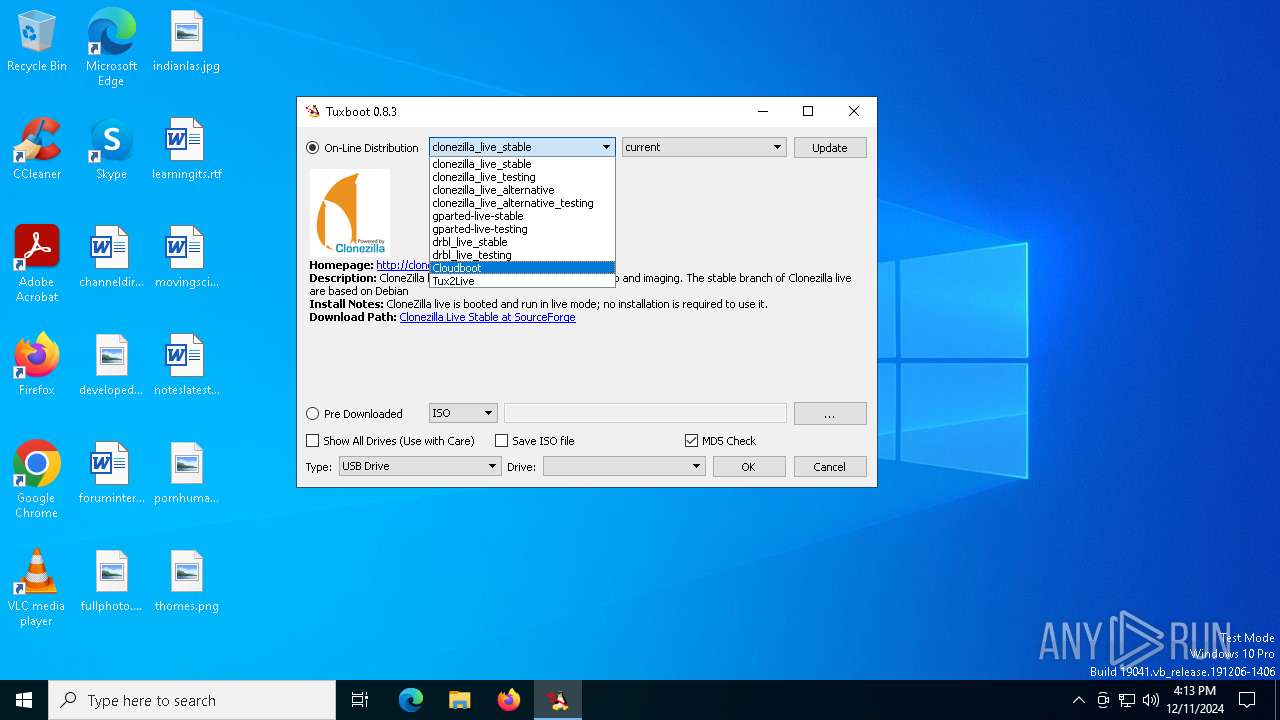Choose gparted-live-testing from the list
1280x720 pixels.
pos(522,229)
